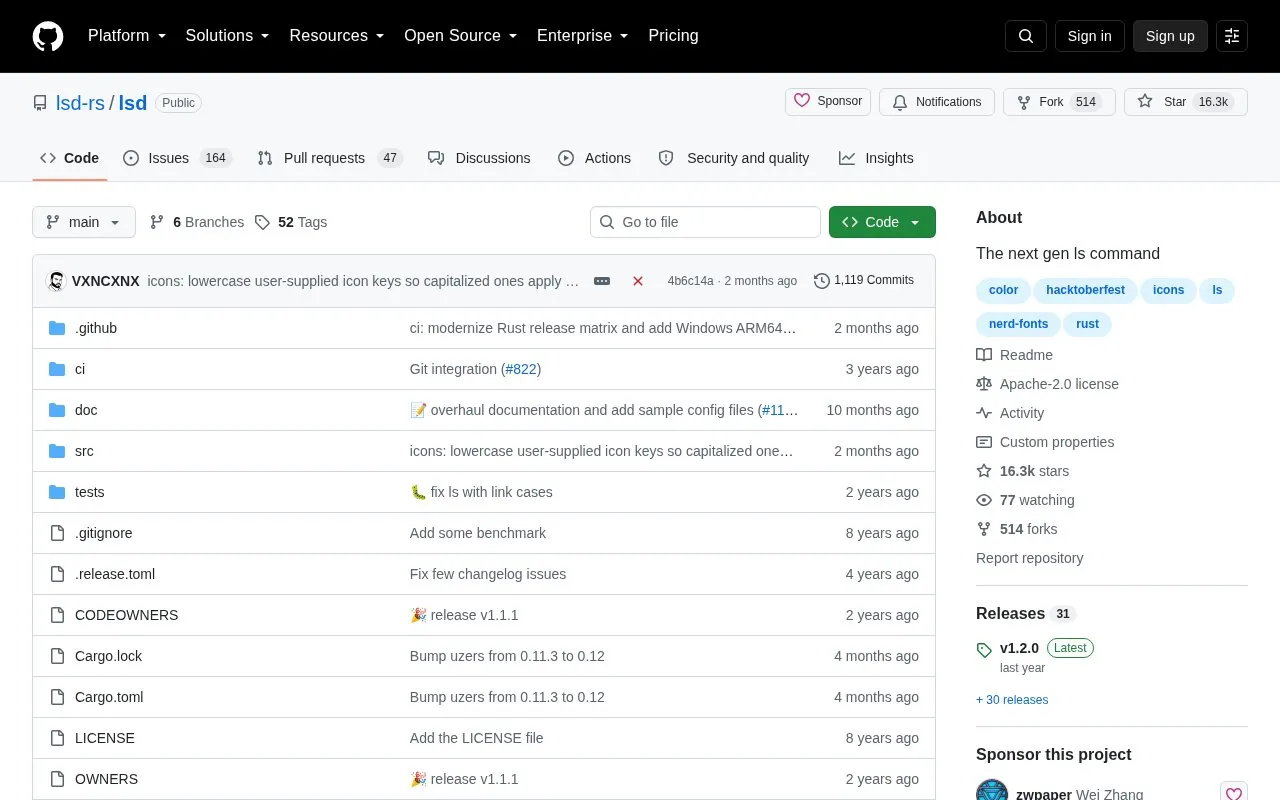Select the nerd-fonts topic tag
This screenshot has height=800, width=1280.
[x=1019, y=324]
